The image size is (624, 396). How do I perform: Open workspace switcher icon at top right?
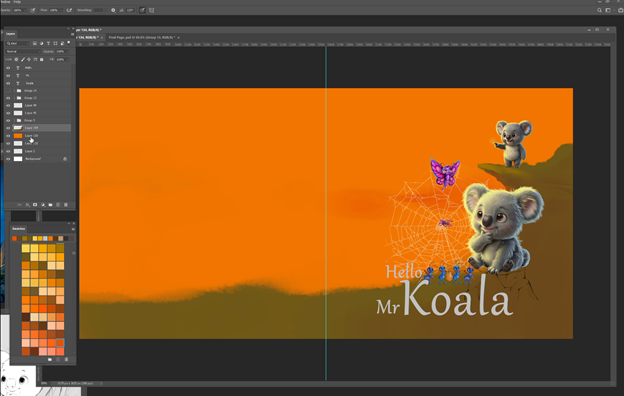click(x=608, y=10)
